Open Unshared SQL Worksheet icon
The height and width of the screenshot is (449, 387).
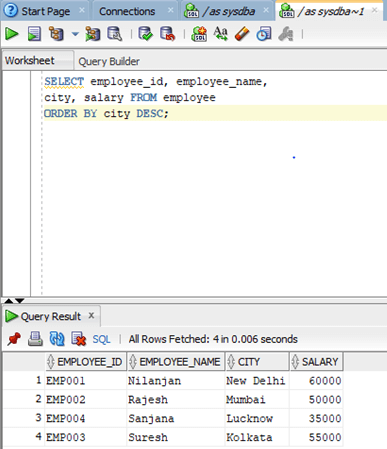point(199,34)
